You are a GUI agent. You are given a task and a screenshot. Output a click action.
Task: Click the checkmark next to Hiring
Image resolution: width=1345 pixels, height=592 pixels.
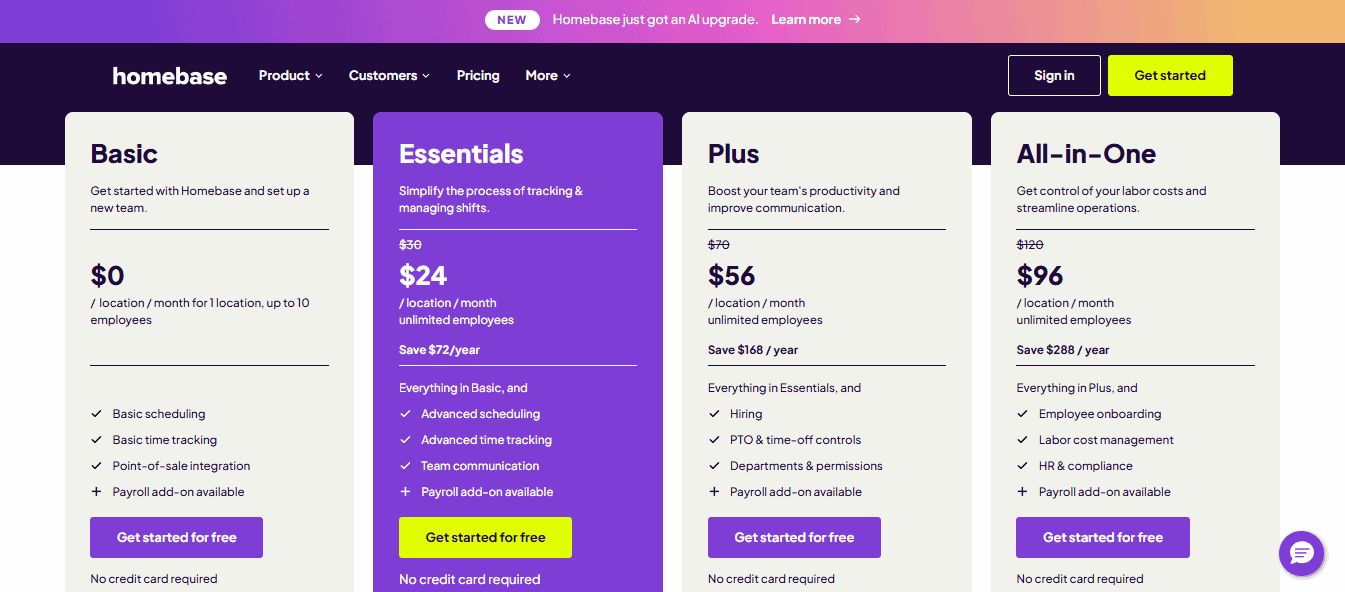click(x=714, y=414)
